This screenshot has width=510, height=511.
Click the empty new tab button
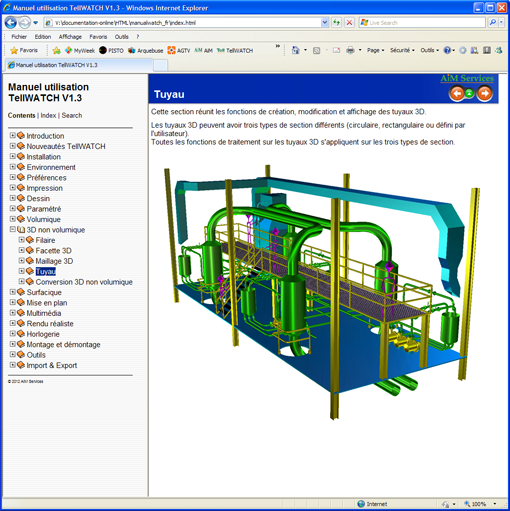point(160,65)
